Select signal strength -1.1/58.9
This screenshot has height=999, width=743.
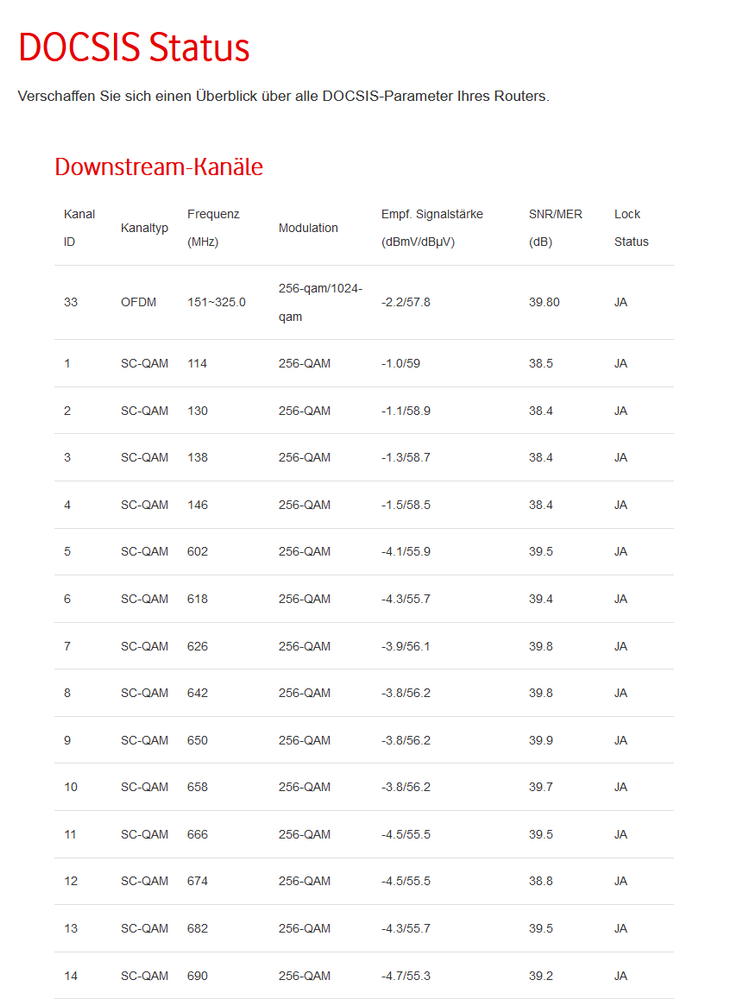tap(406, 411)
